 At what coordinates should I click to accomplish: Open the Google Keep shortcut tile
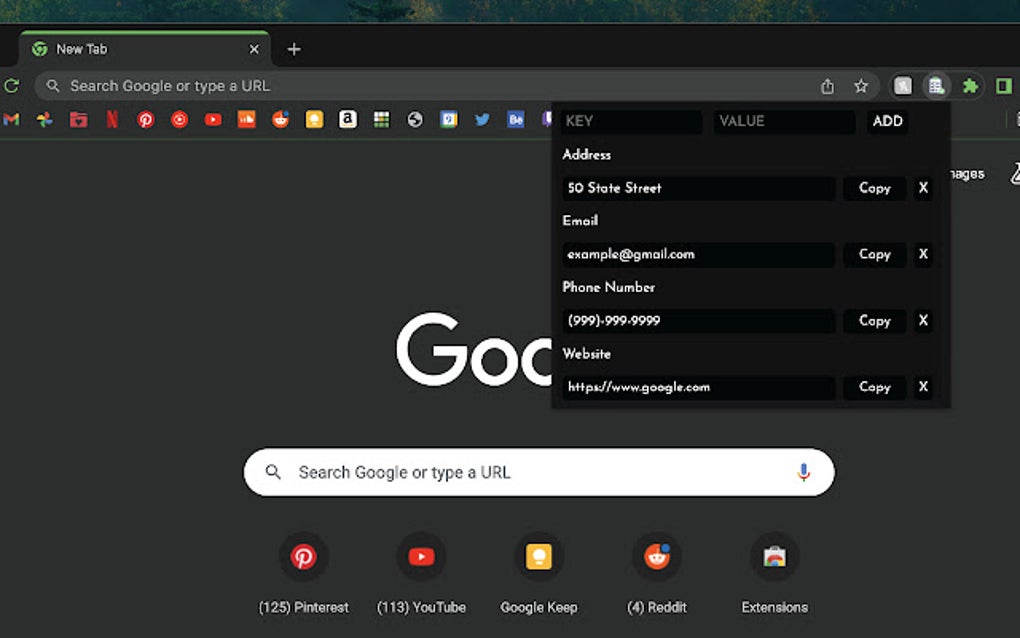(x=539, y=574)
